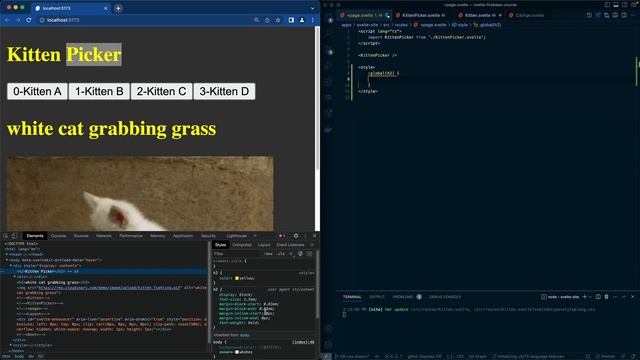Switch to DevTools Sources tab
This screenshot has width=640, height=360.
[81, 236]
